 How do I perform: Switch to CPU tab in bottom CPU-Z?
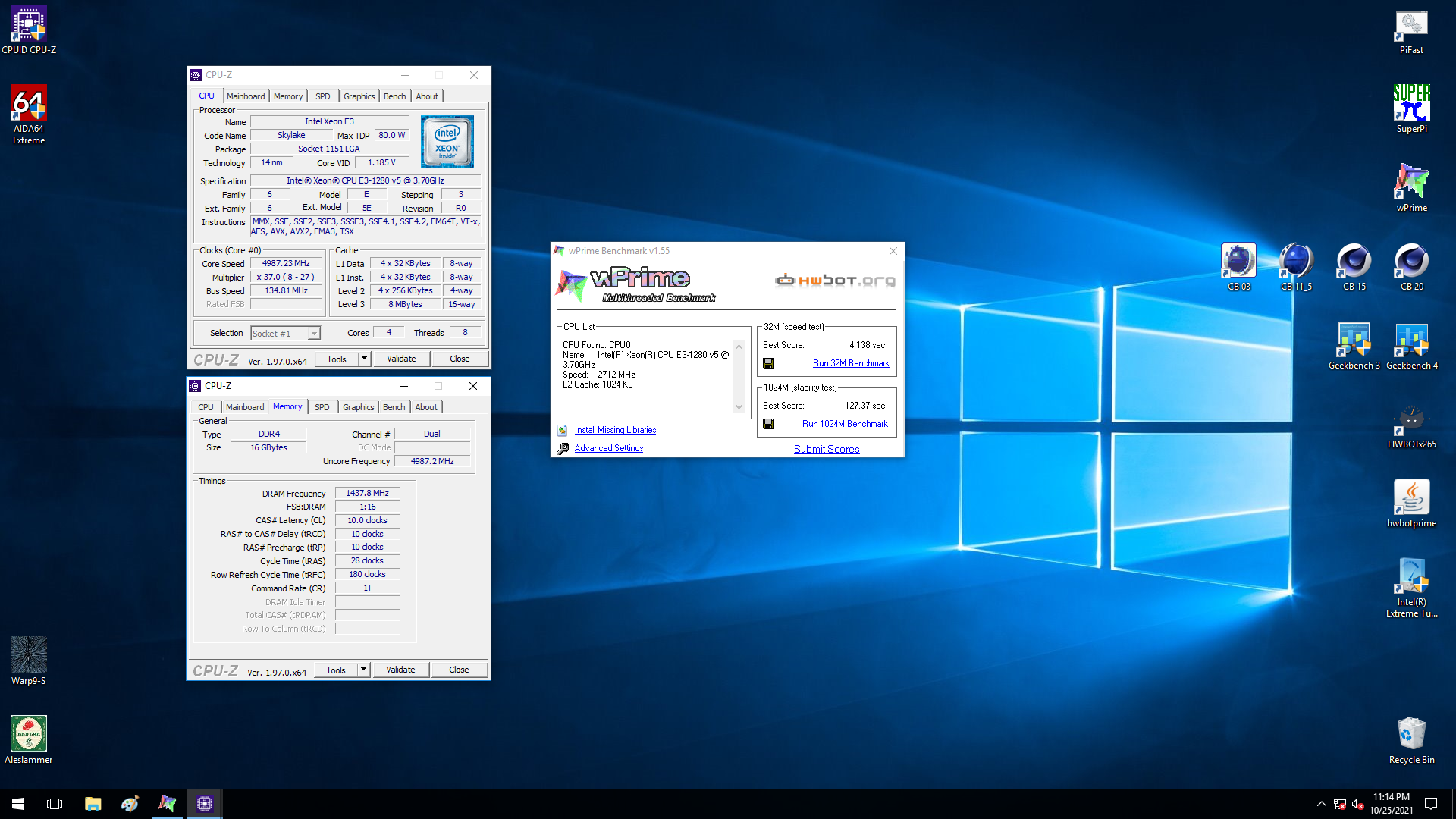pos(206,407)
